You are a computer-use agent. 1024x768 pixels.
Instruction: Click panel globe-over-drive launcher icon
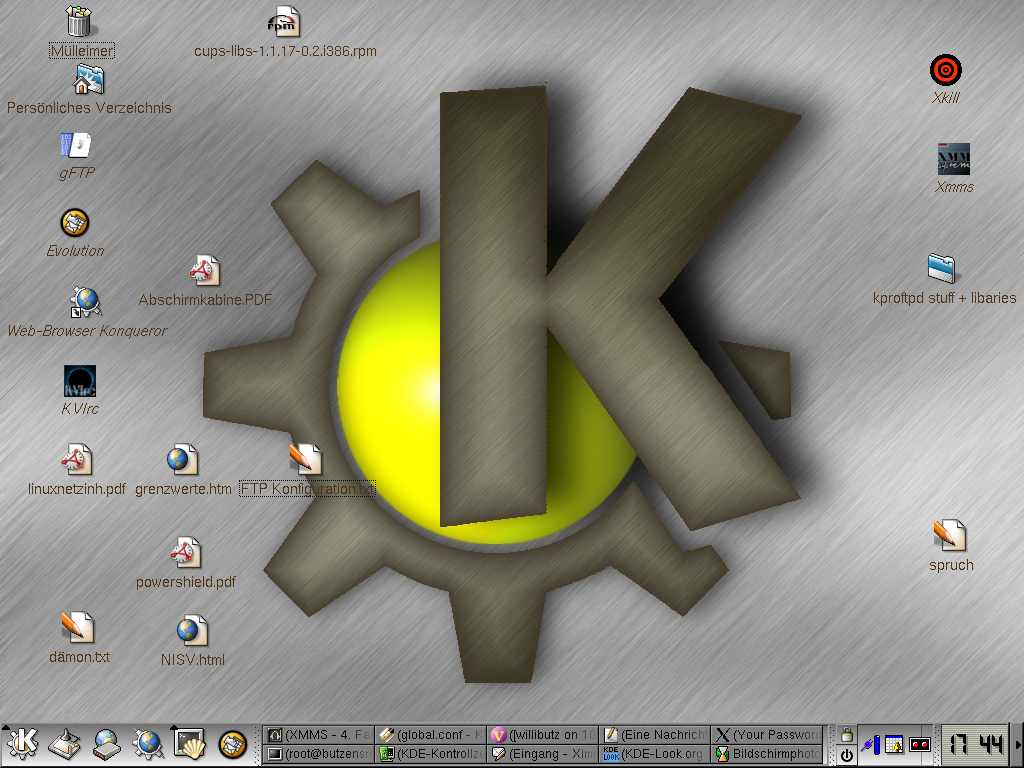(x=106, y=744)
